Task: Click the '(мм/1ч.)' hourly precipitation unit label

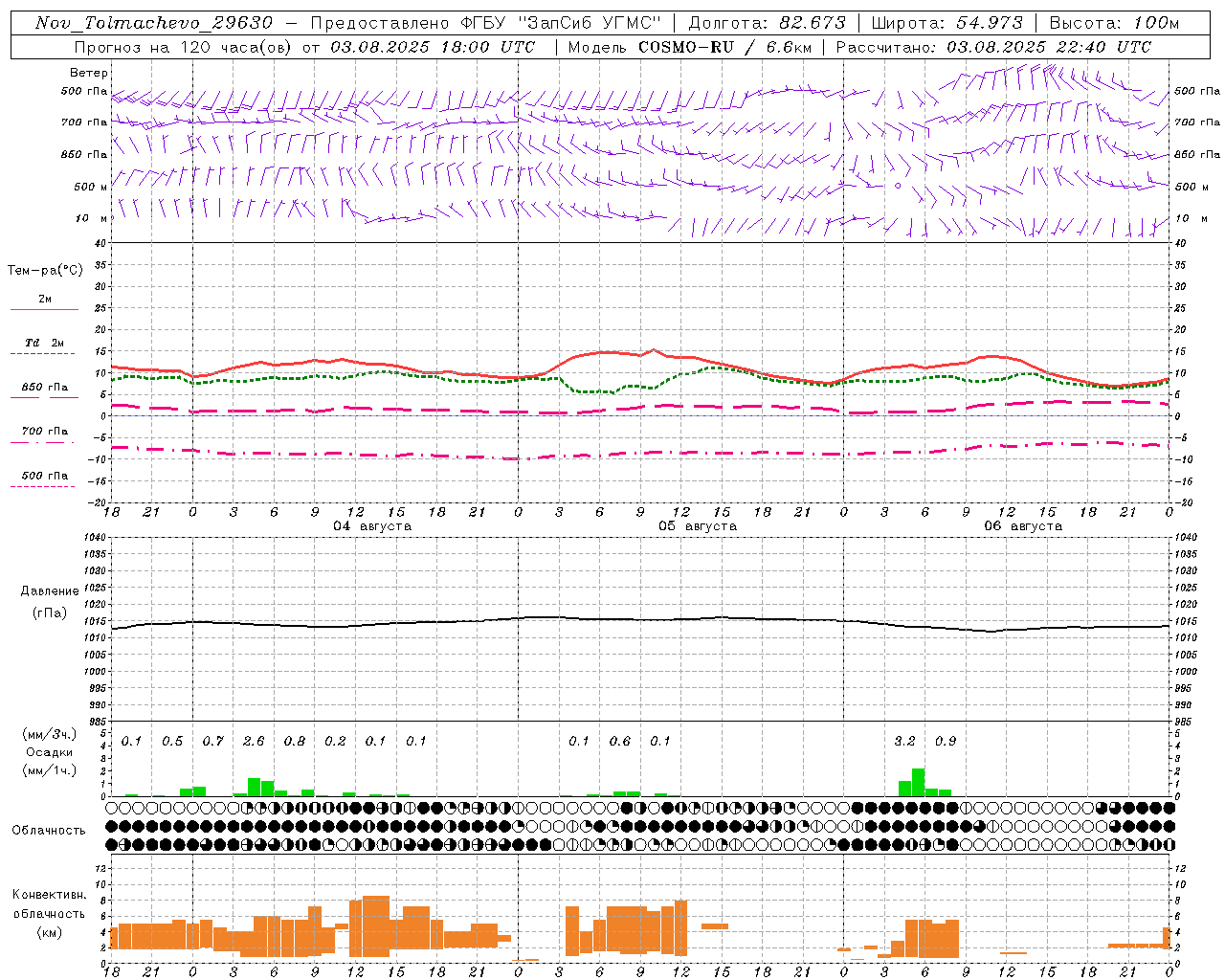Action: [x=49, y=770]
